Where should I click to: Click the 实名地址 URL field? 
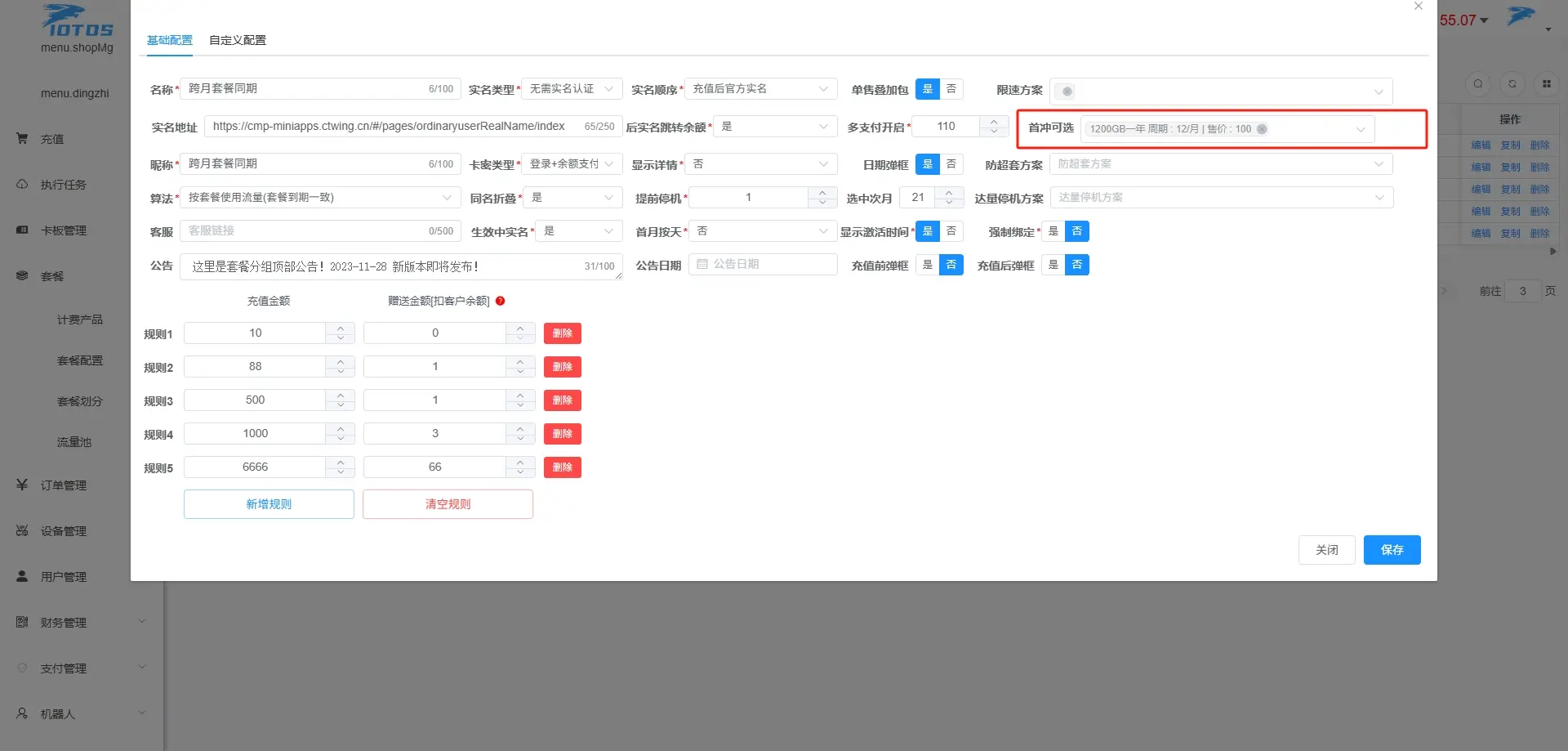coord(413,126)
